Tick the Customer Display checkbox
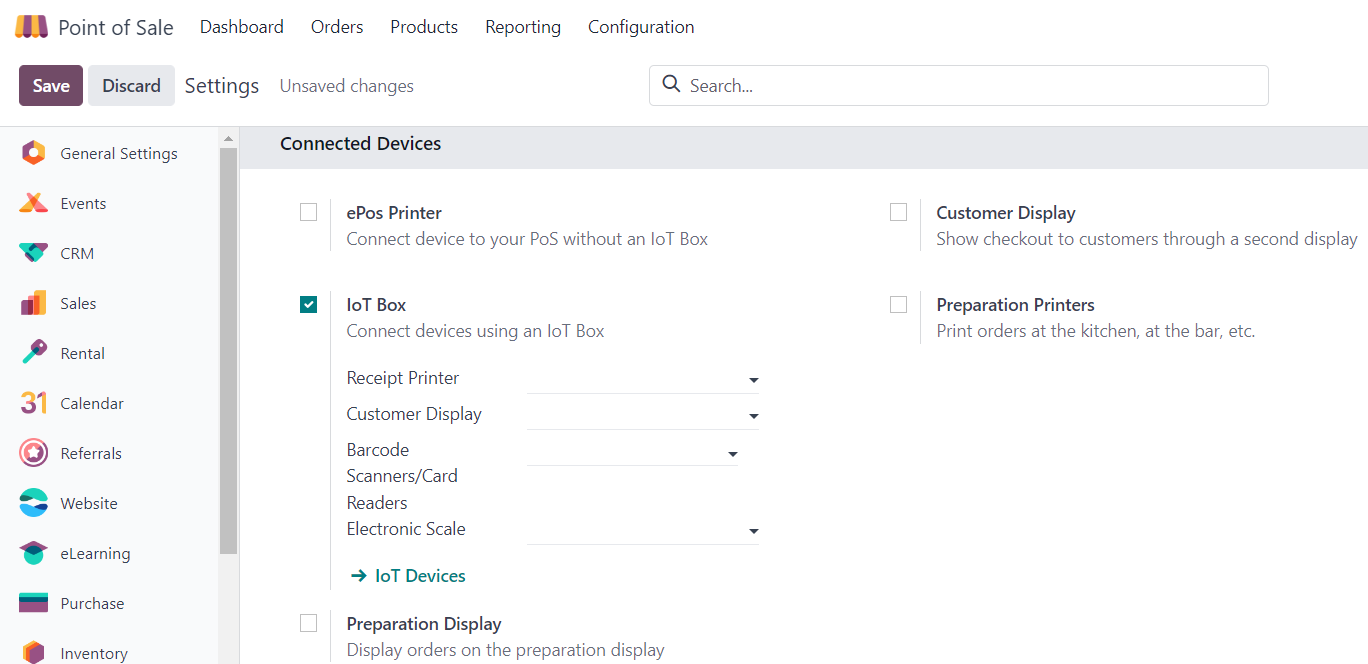Image resolution: width=1368 pixels, height=664 pixels. pos(898,212)
